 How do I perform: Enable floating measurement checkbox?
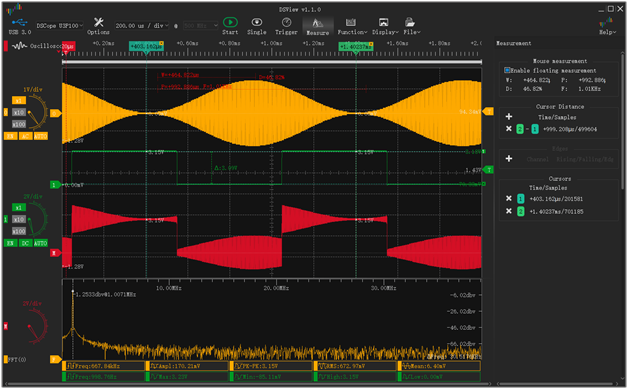tap(507, 71)
